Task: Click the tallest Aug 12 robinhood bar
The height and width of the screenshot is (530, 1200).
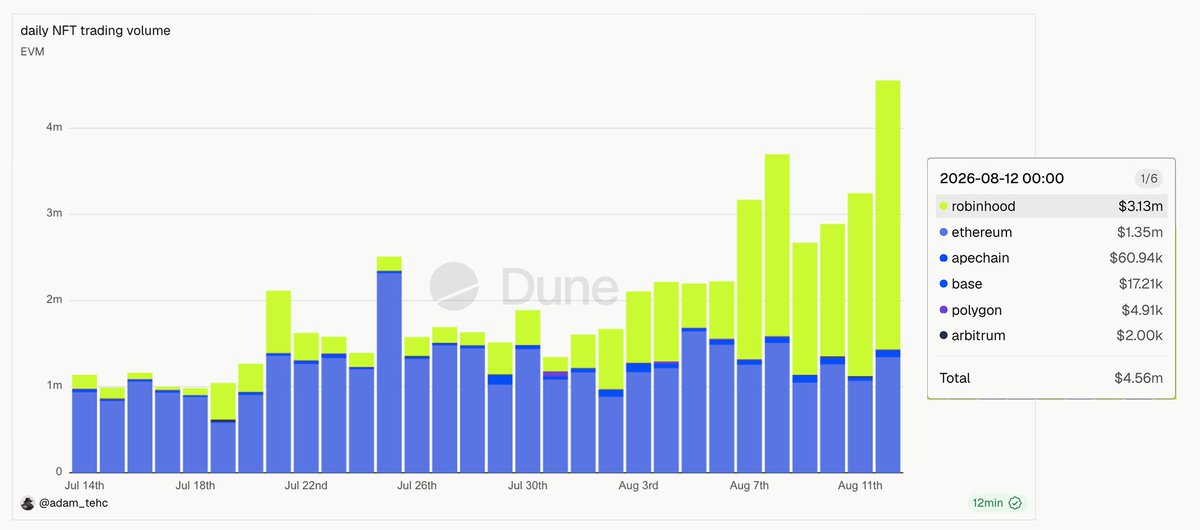Action: pos(888,215)
